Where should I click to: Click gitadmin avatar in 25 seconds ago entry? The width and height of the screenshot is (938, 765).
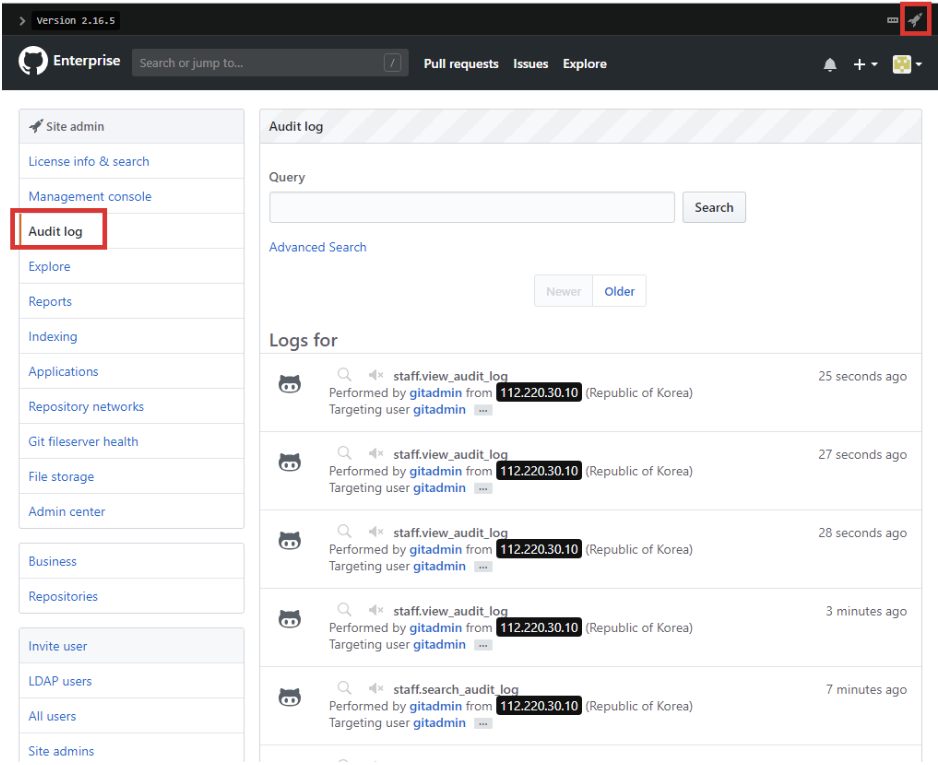(x=290, y=384)
